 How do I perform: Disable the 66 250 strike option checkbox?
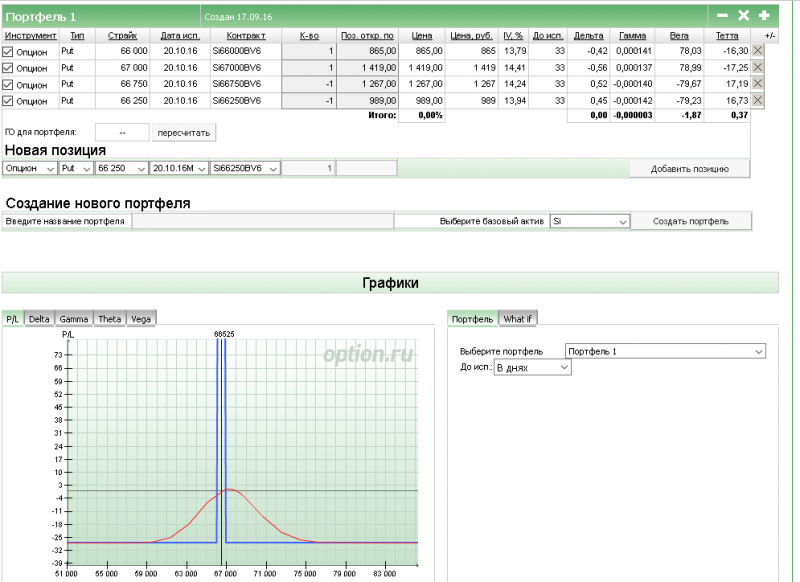pyautogui.click(x=9, y=101)
